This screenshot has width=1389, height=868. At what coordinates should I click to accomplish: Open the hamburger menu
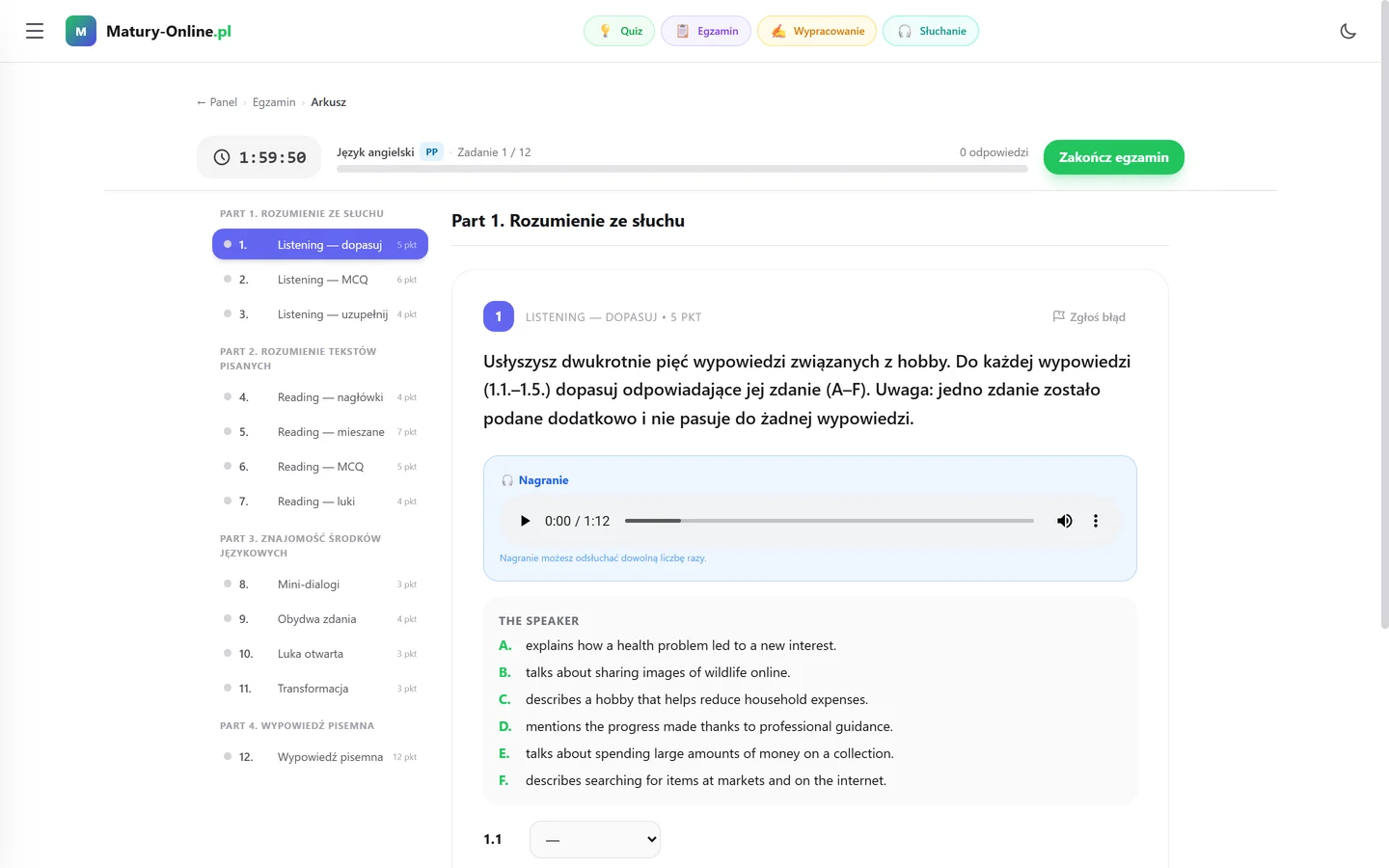point(35,31)
